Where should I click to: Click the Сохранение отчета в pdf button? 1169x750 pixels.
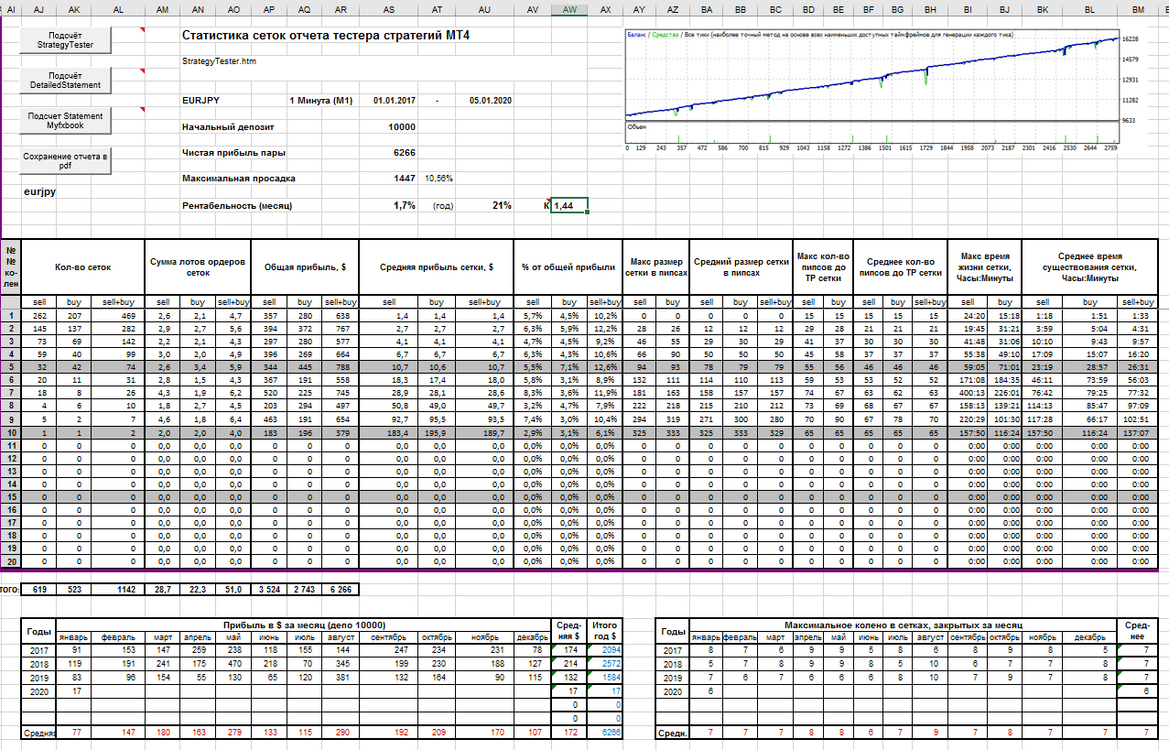tap(66, 161)
